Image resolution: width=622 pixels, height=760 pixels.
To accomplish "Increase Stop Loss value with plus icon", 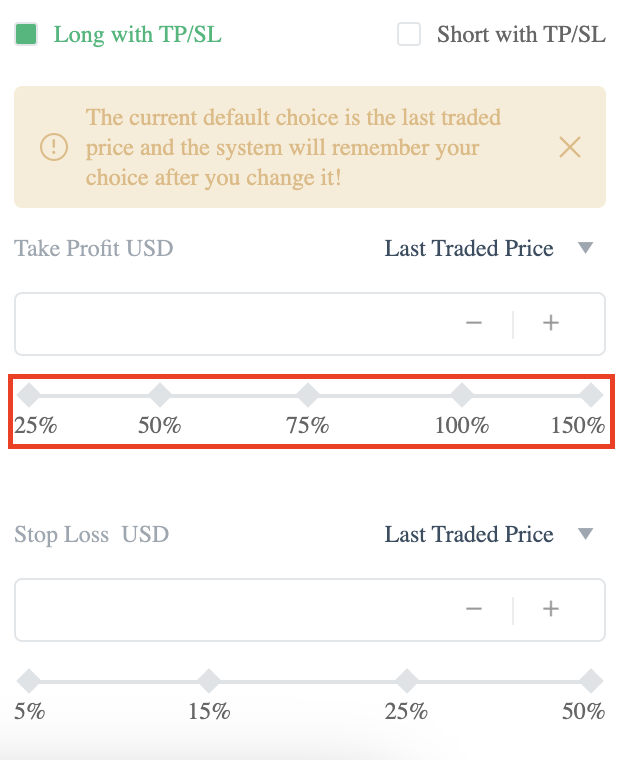I will (x=551, y=609).
